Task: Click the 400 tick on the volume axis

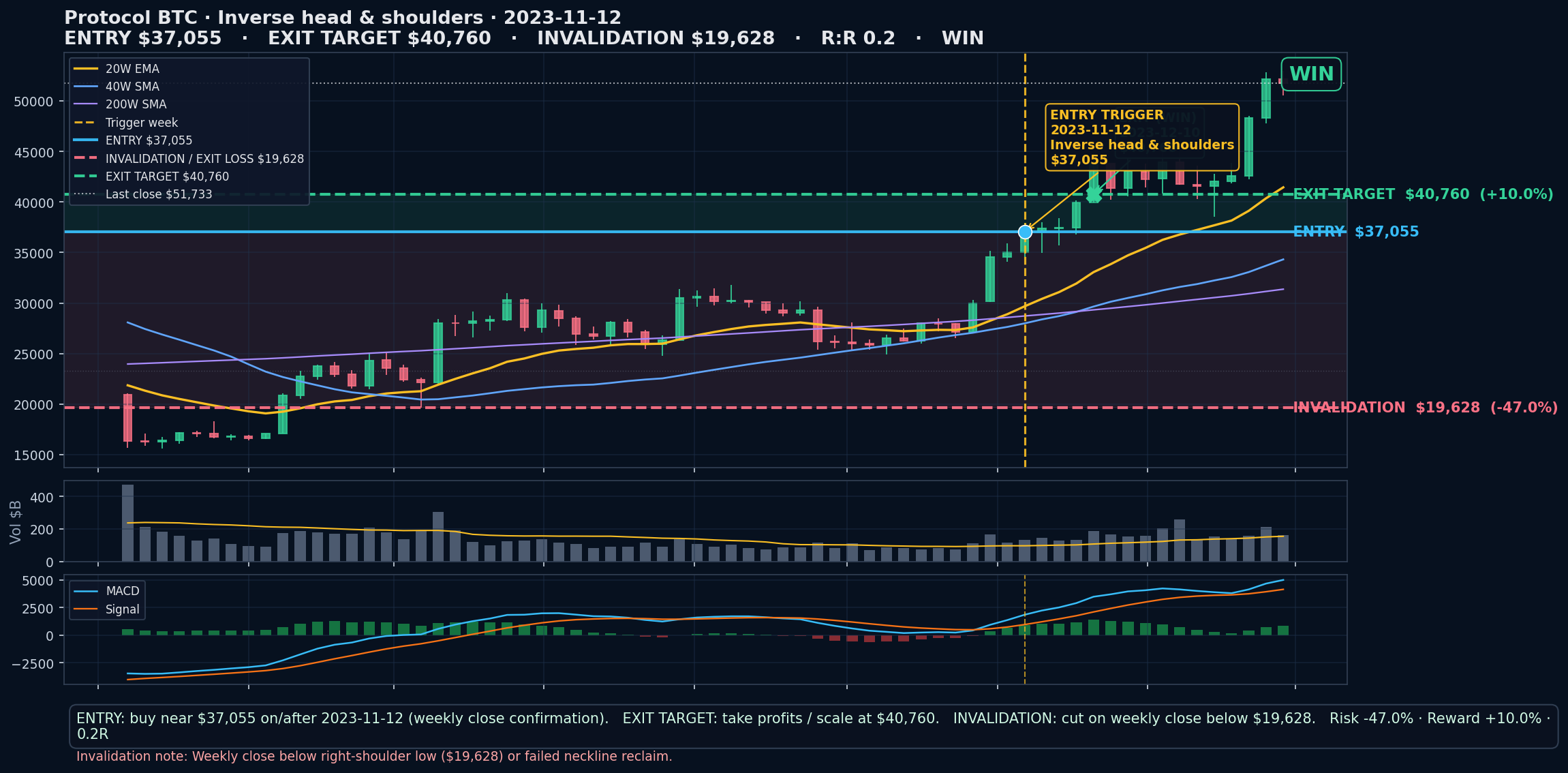Action: click(42, 498)
